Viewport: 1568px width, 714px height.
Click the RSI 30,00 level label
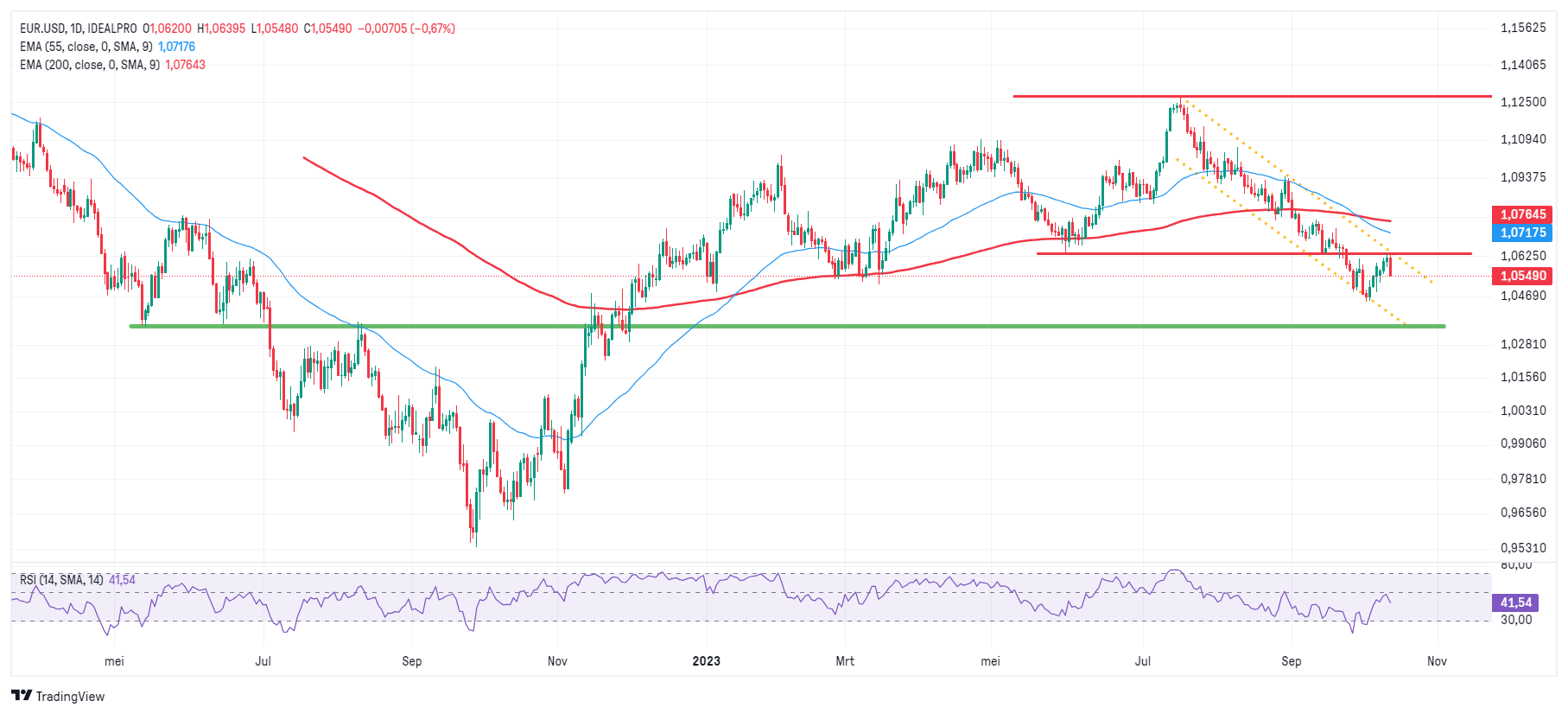pyautogui.click(x=1516, y=620)
